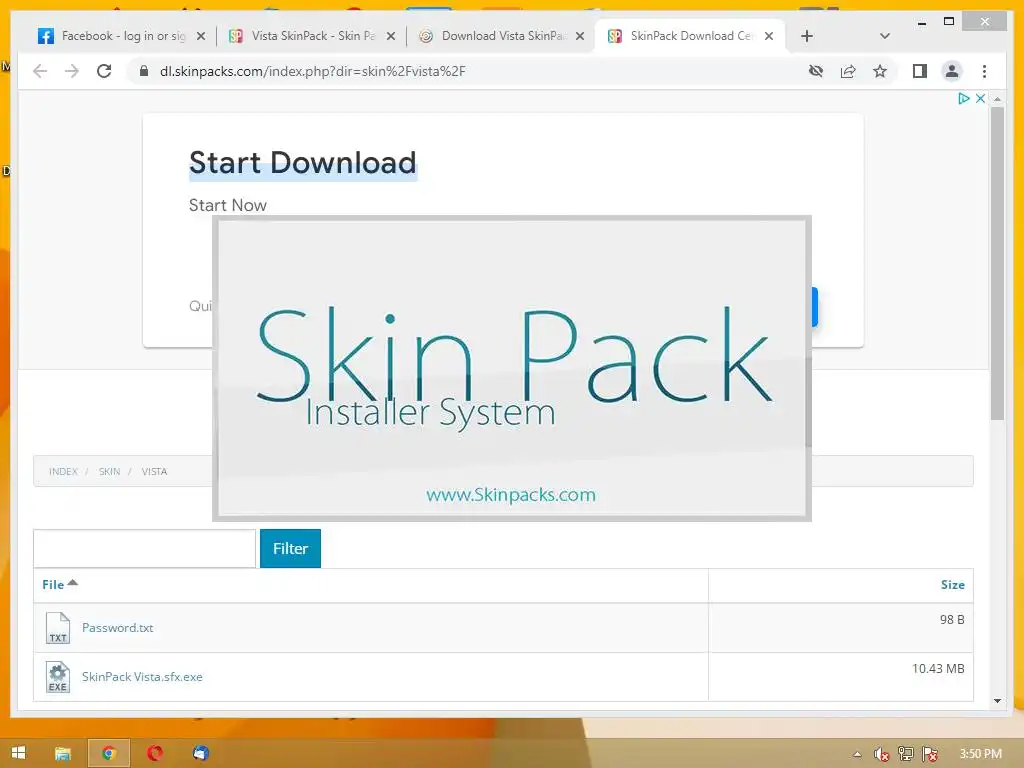Open Chrome's three-dot menu
The width and height of the screenshot is (1024, 768).
(x=984, y=71)
